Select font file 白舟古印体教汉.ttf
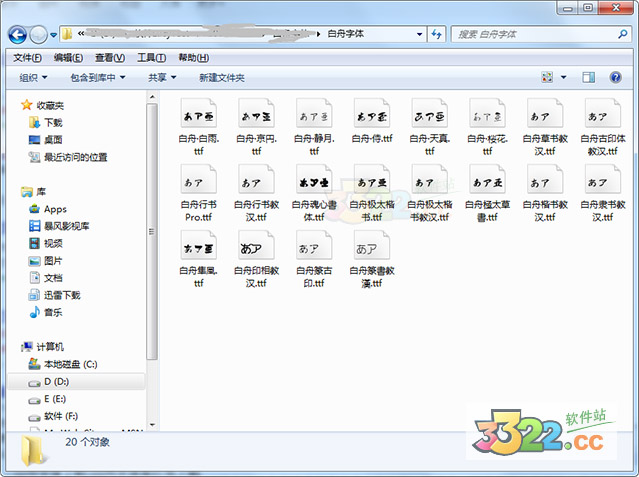 point(603,127)
